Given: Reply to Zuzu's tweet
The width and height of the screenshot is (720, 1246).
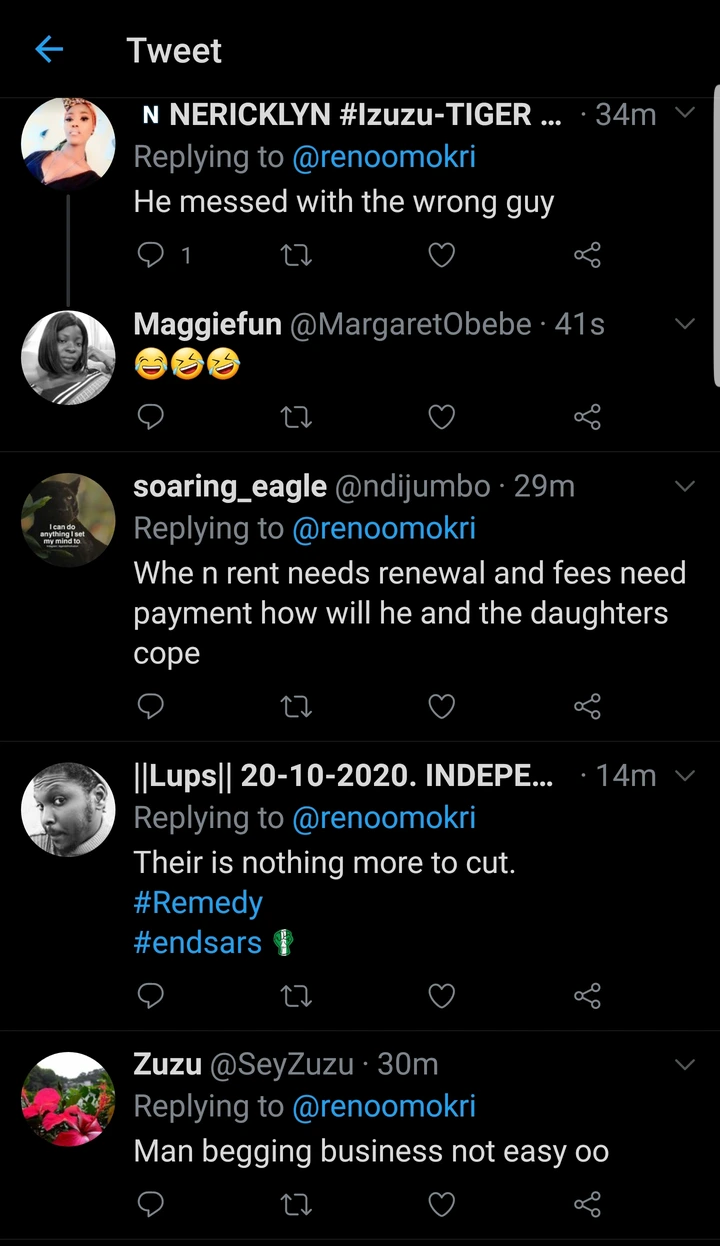Looking at the screenshot, I should click(x=150, y=1202).
